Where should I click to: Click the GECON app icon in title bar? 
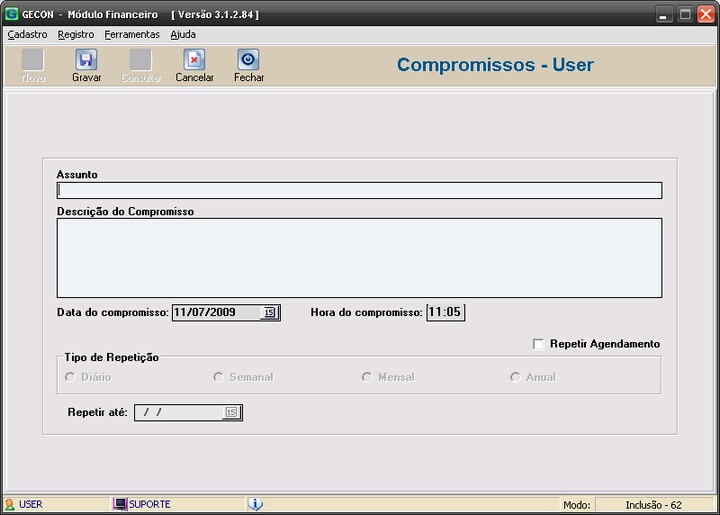point(11,14)
